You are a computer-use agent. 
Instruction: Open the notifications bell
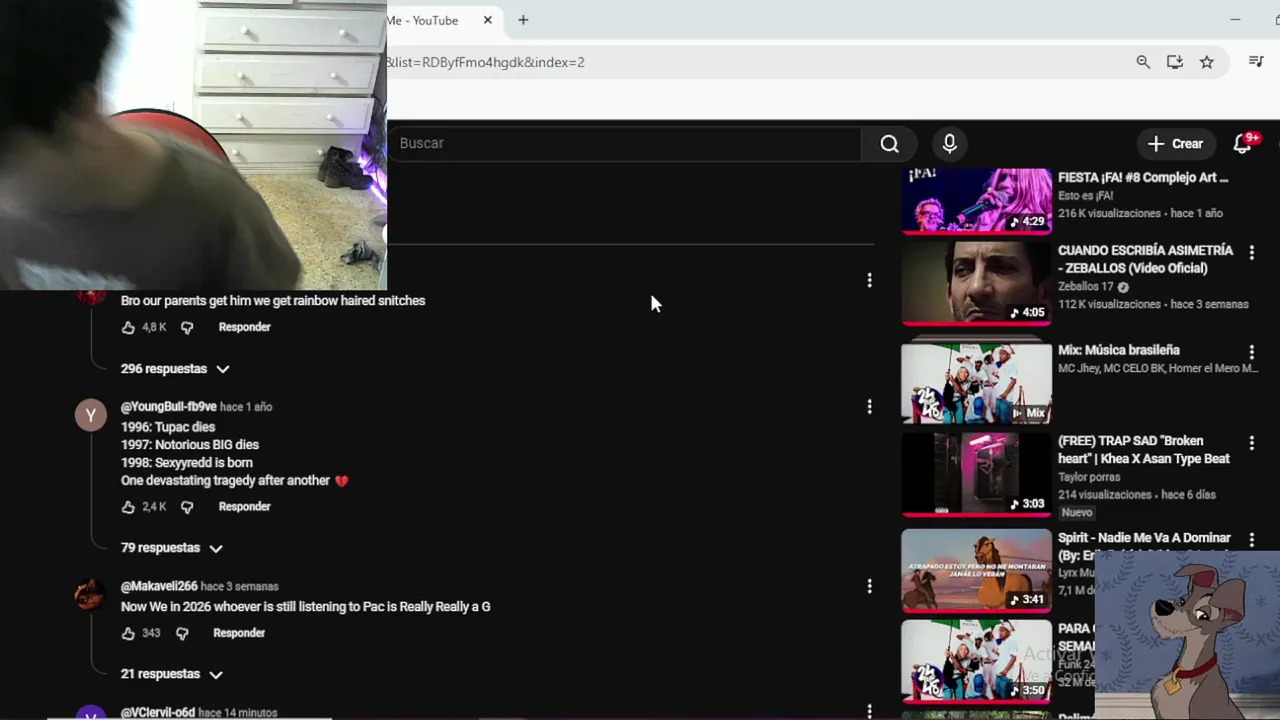[1243, 144]
